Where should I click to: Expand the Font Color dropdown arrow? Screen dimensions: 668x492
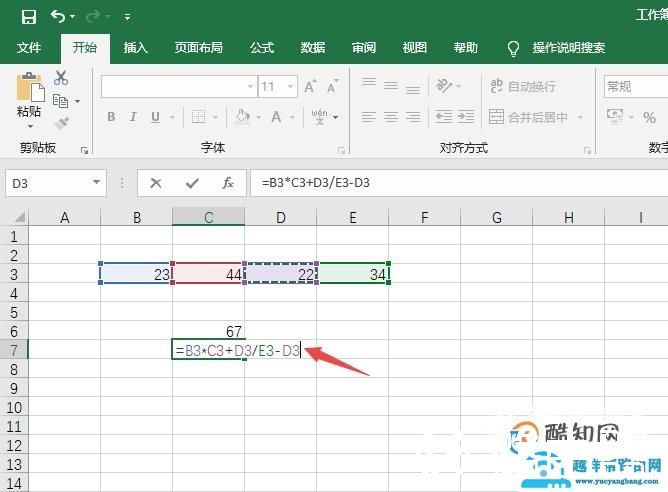pos(292,117)
